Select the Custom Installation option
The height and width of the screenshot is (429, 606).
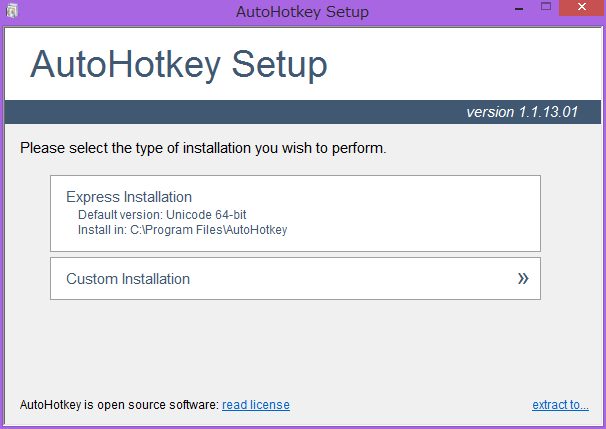pos(128,279)
